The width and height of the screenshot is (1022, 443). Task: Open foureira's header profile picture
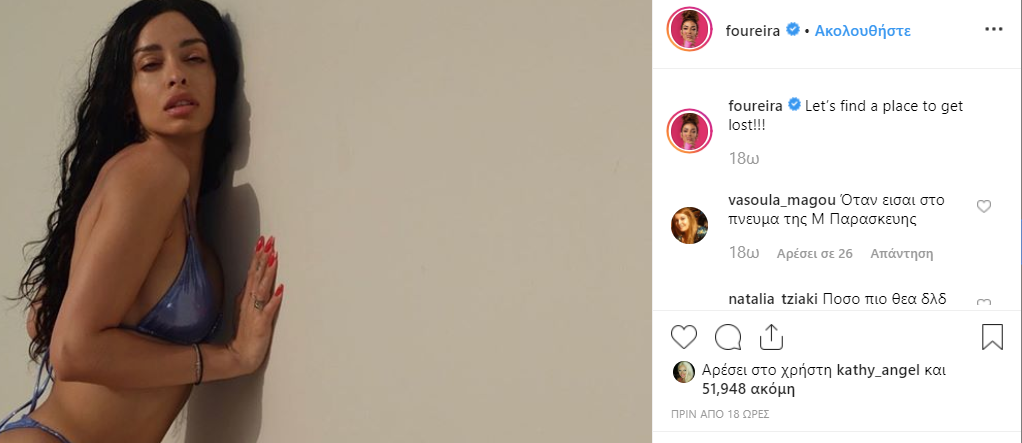[690, 29]
